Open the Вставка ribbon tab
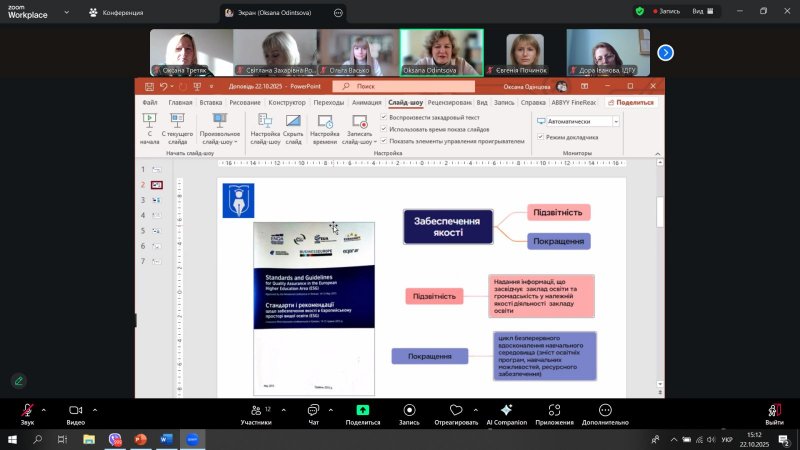The image size is (800, 450). [210, 102]
